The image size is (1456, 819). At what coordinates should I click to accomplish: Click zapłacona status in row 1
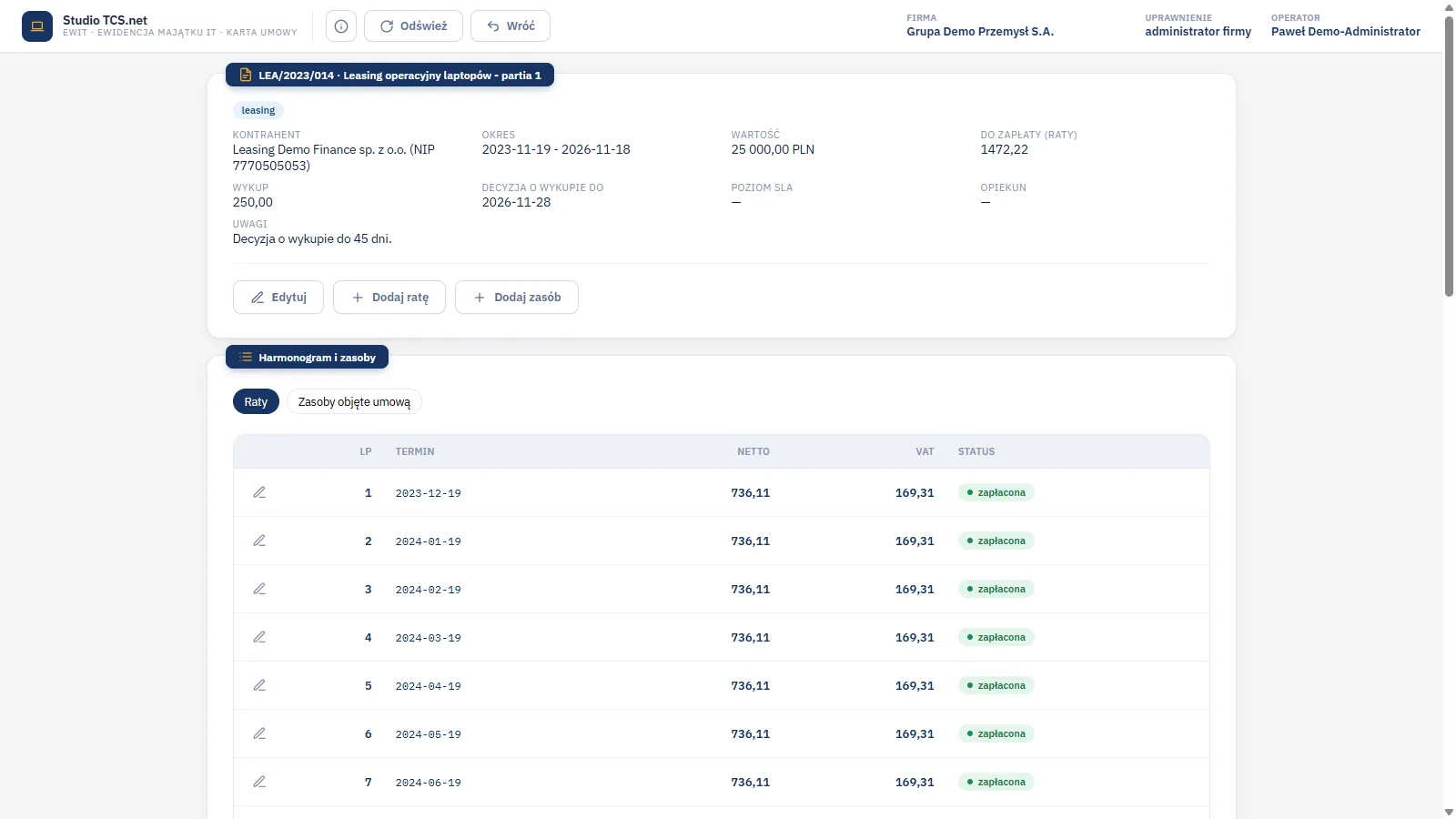pos(996,492)
